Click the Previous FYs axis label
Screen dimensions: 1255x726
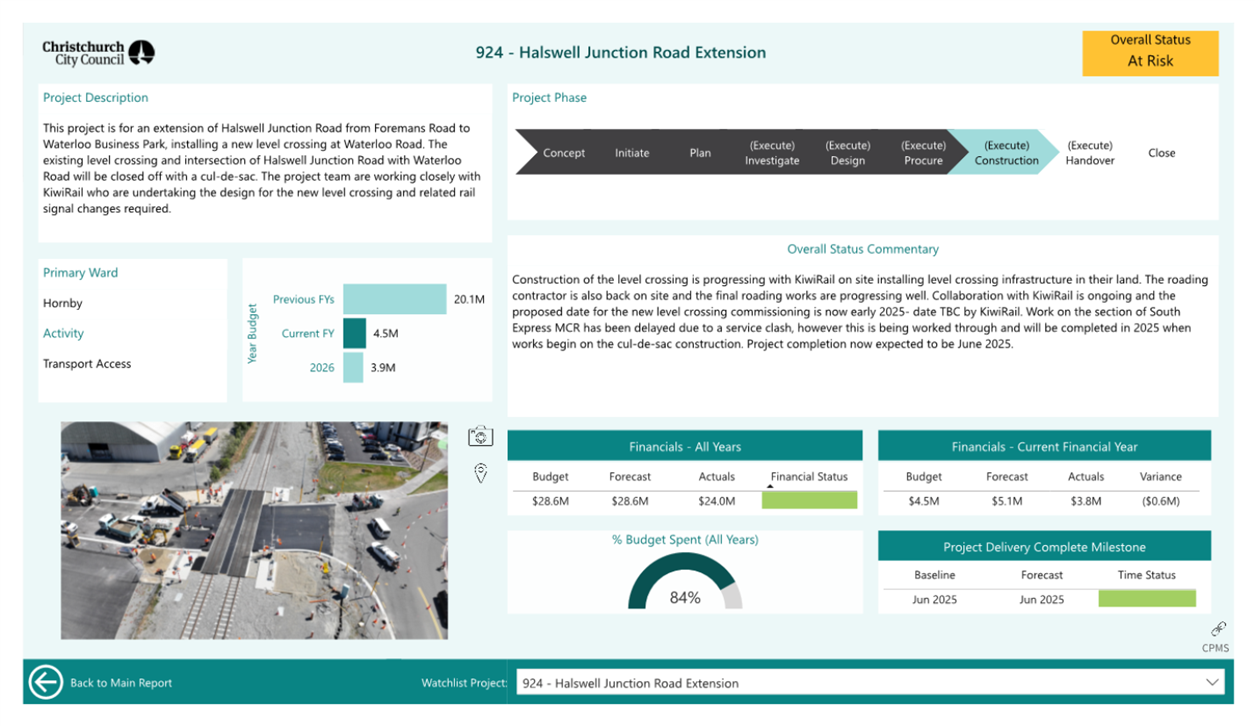click(303, 299)
